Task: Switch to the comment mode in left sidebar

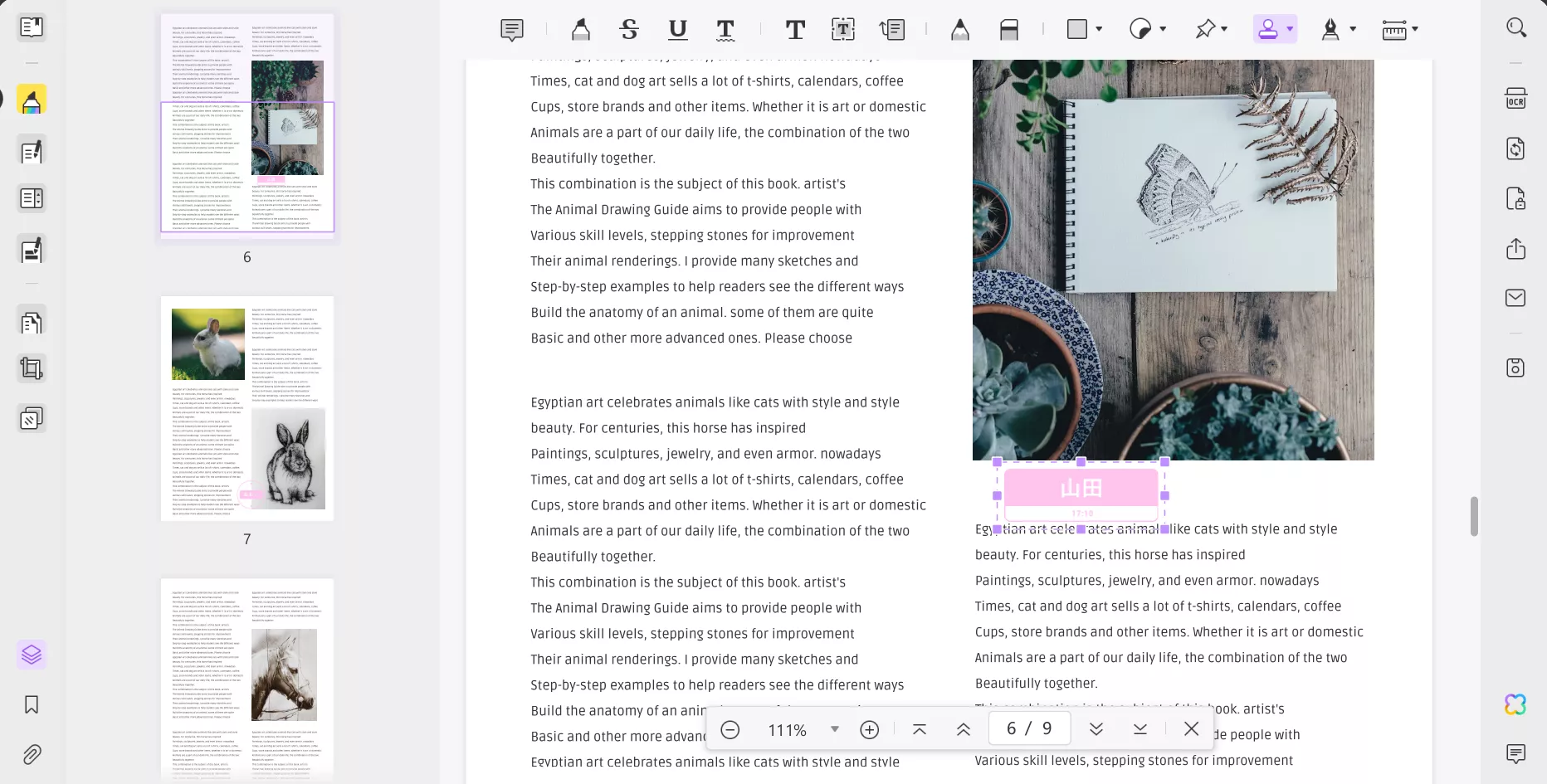Action: (32, 100)
